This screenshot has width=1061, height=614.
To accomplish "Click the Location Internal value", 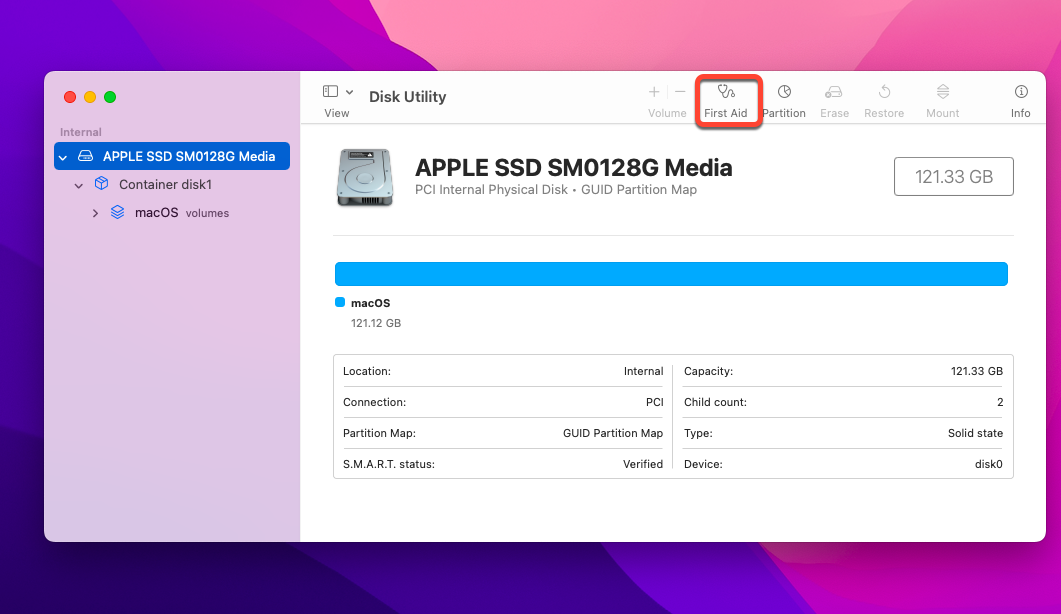I will click(x=644, y=372).
